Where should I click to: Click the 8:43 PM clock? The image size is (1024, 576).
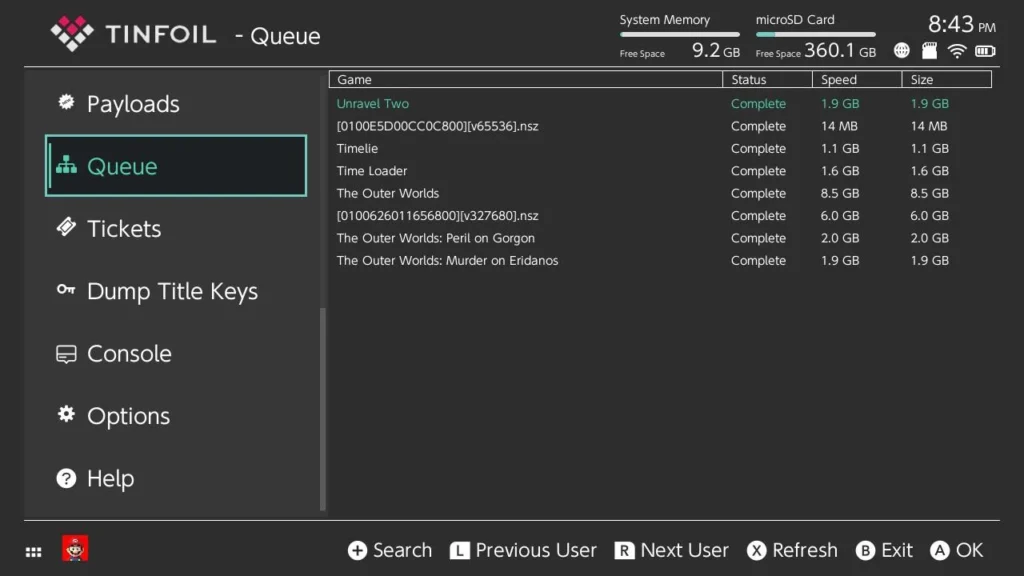tap(961, 25)
